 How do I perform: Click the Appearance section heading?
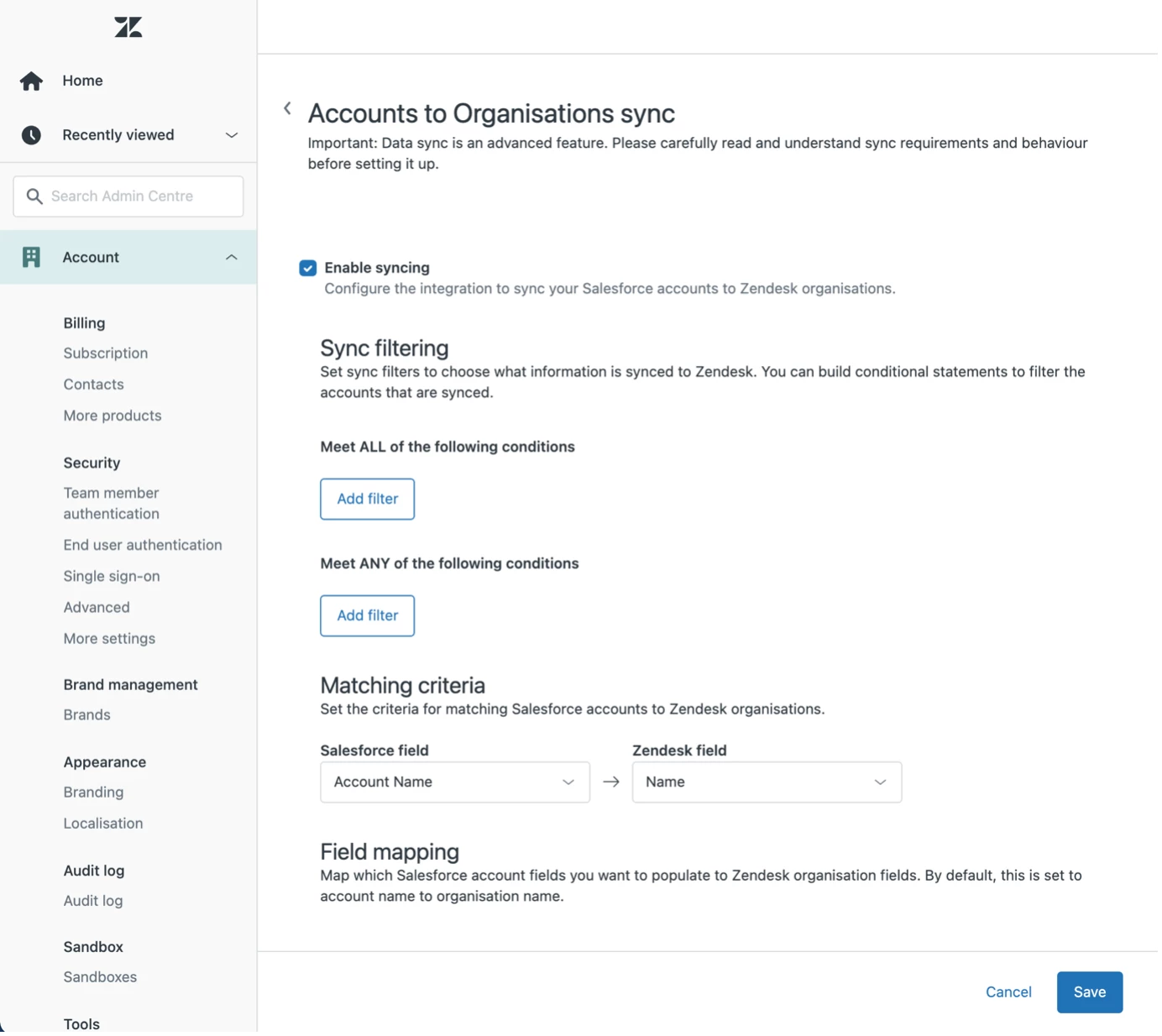click(105, 762)
